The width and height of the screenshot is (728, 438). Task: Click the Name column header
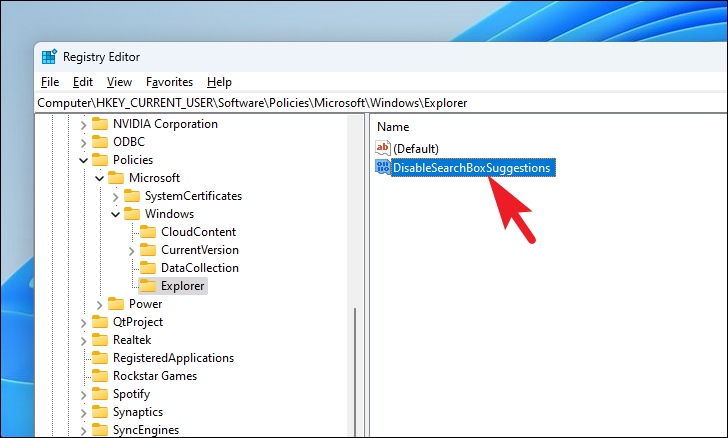(393, 127)
